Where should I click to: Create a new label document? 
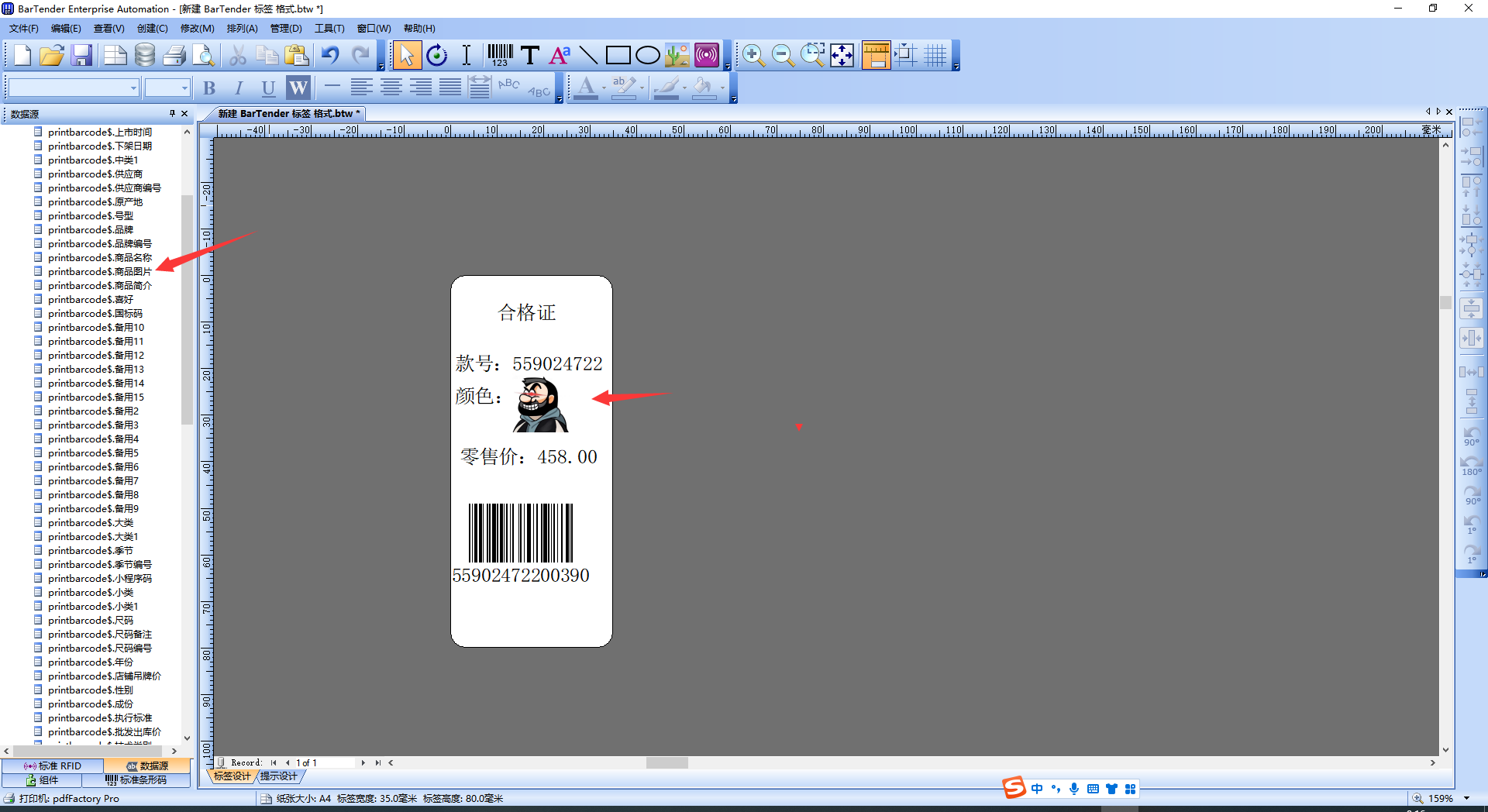click(x=22, y=56)
